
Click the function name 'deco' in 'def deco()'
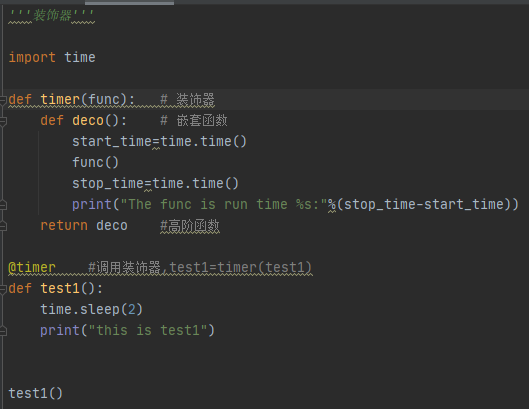tap(88, 120)
